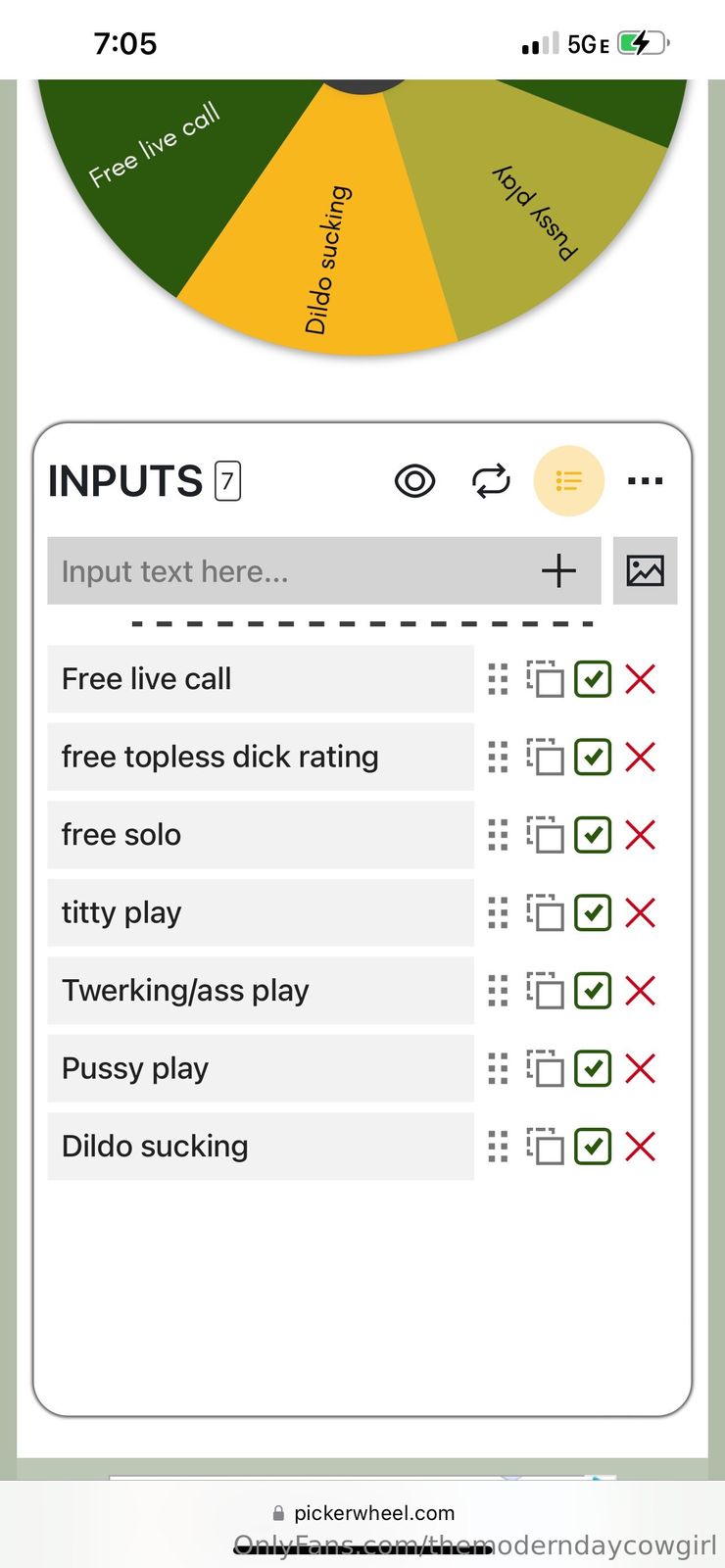Duplicate the 'Twerking/ass play' entry
725x1568 pixels.
pos(546,991)
